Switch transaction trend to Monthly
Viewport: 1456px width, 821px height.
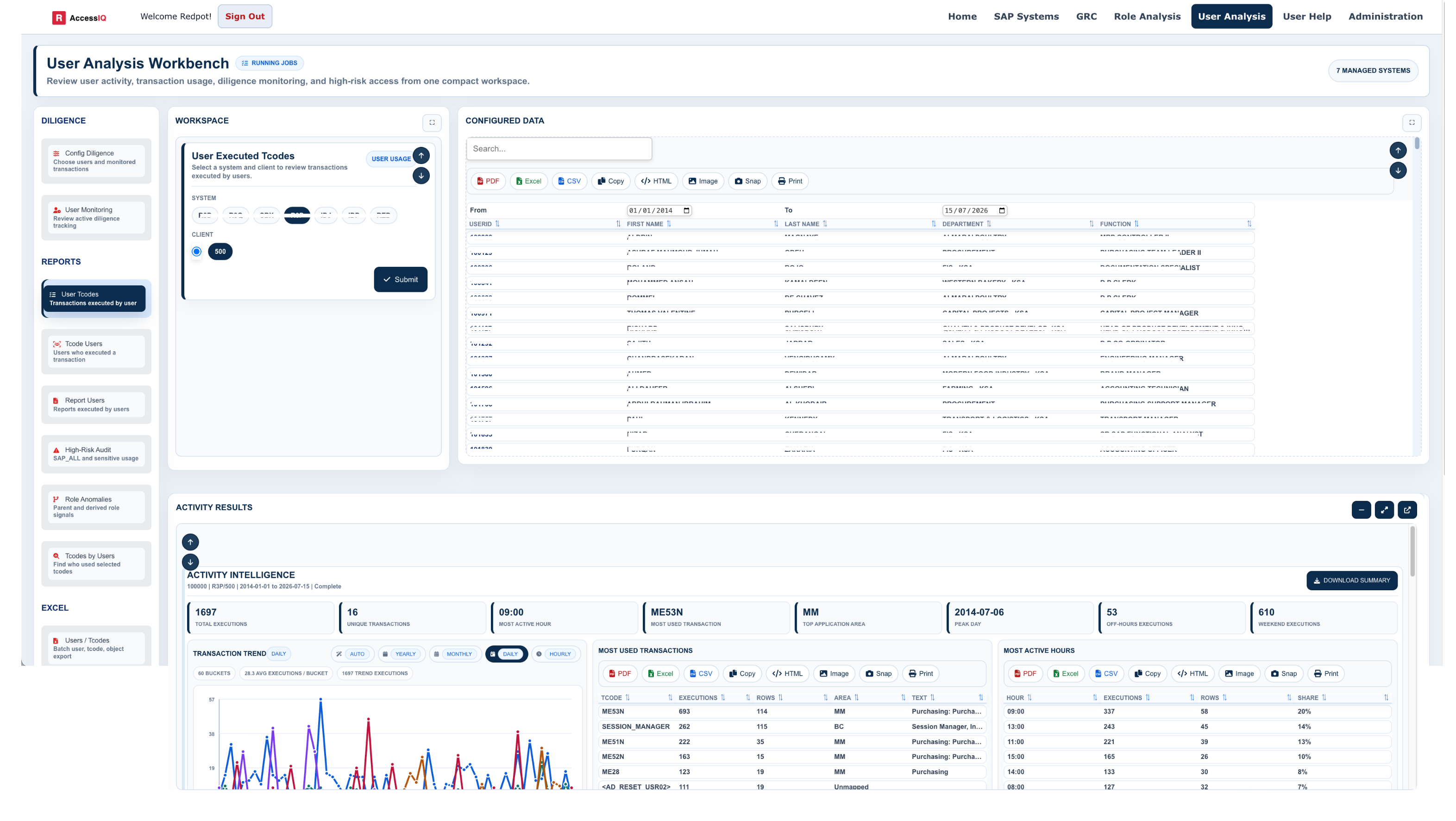[x=455, y=654]
